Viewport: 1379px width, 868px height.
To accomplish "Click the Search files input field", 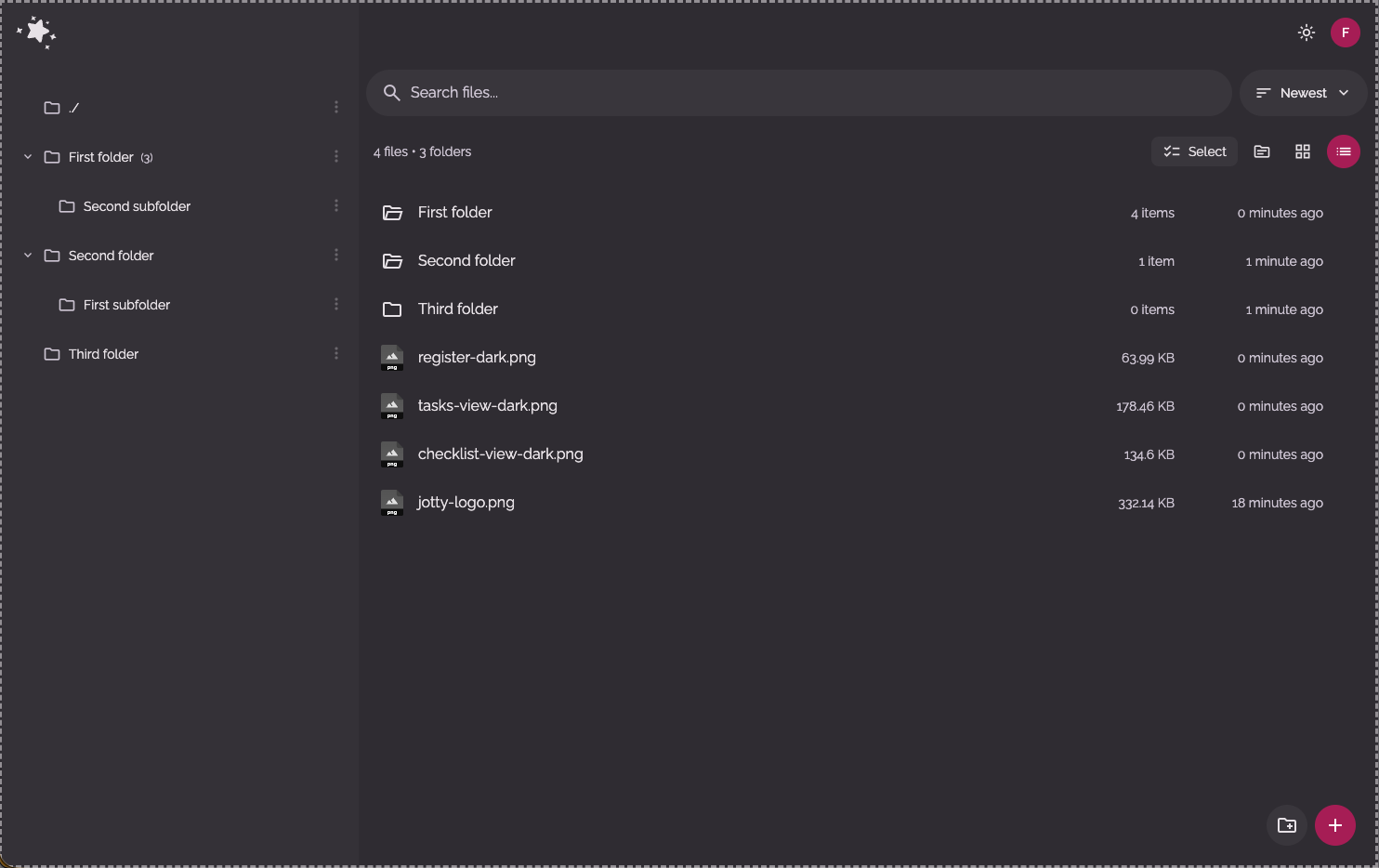I will (799, 93).
